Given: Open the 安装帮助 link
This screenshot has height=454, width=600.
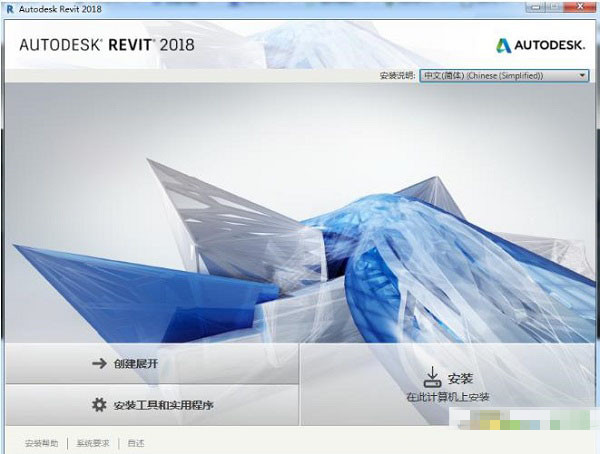Looking at the screenshot, I should point(41,443).
